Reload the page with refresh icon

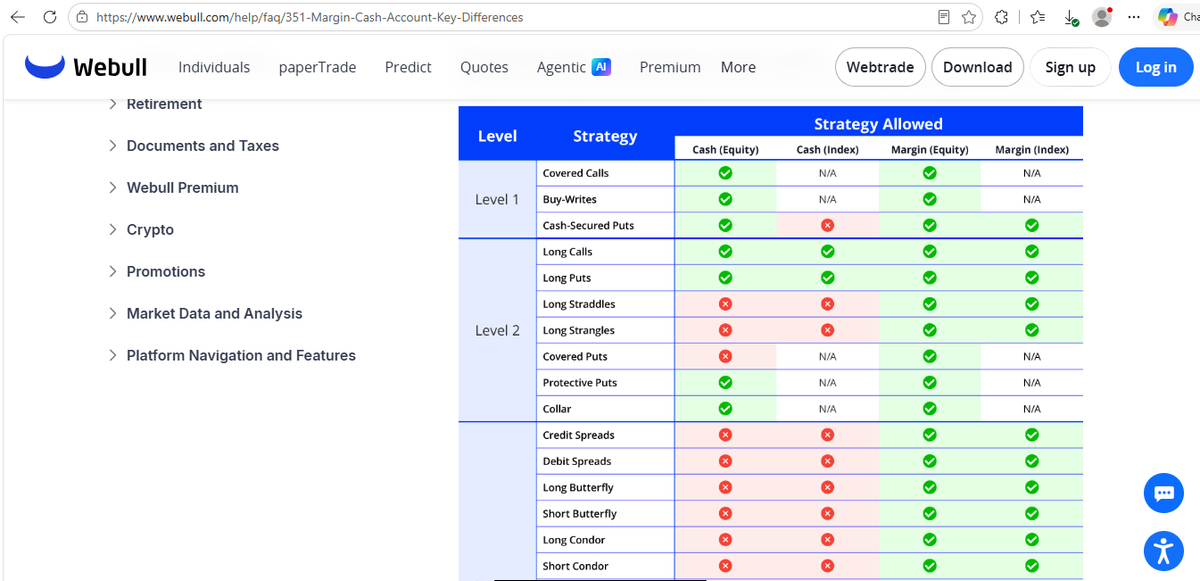(x=50, y=17)
